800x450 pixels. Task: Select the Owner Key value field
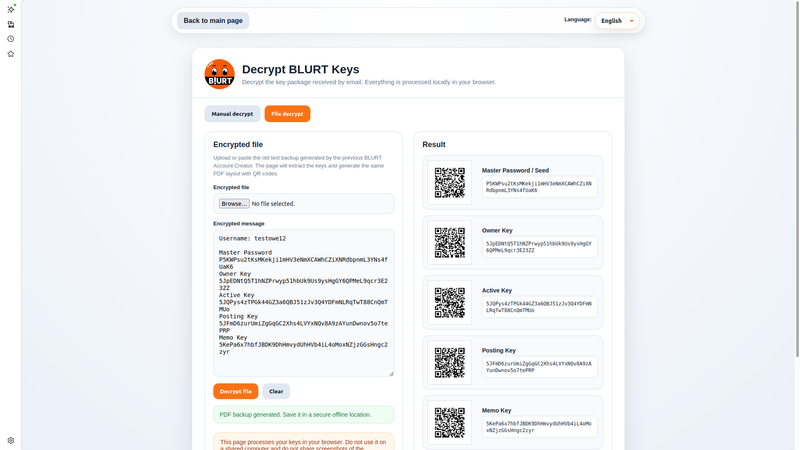click(539, 247)
